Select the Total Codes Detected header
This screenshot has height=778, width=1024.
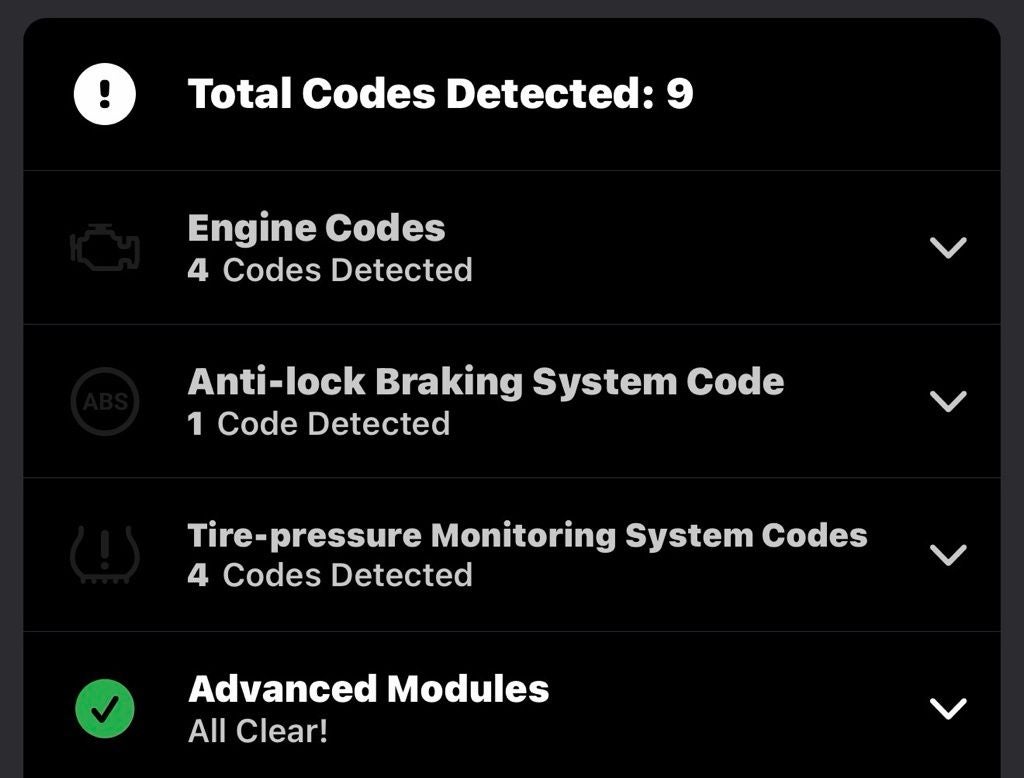coord(440,94)
